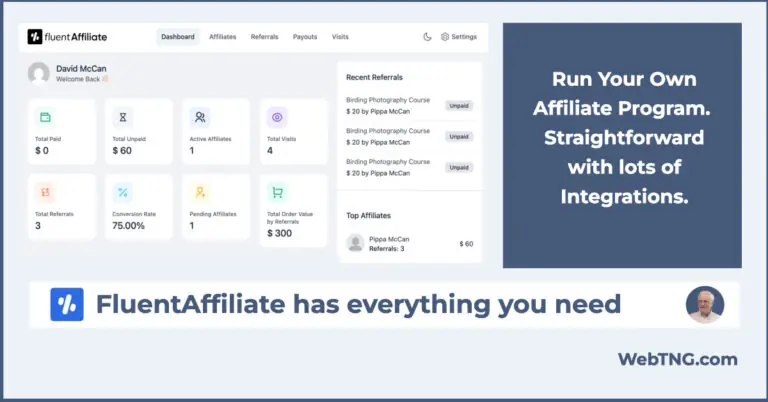The height and width of the screenshot is (402, 768).
Task: Click the Total Visits eye icon
Action: [x=277, y=117]
